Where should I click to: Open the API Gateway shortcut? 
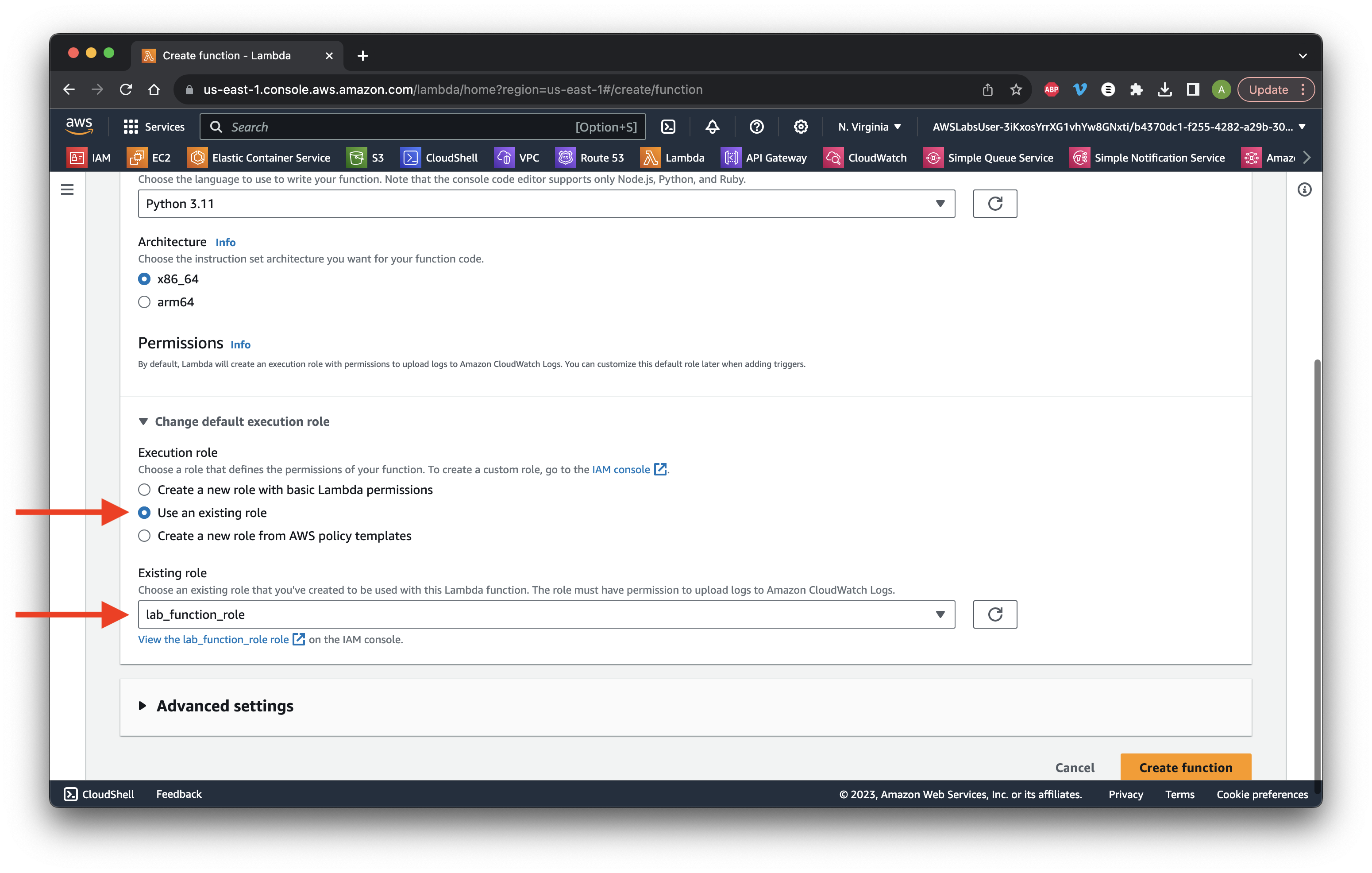tap(764, 158)
